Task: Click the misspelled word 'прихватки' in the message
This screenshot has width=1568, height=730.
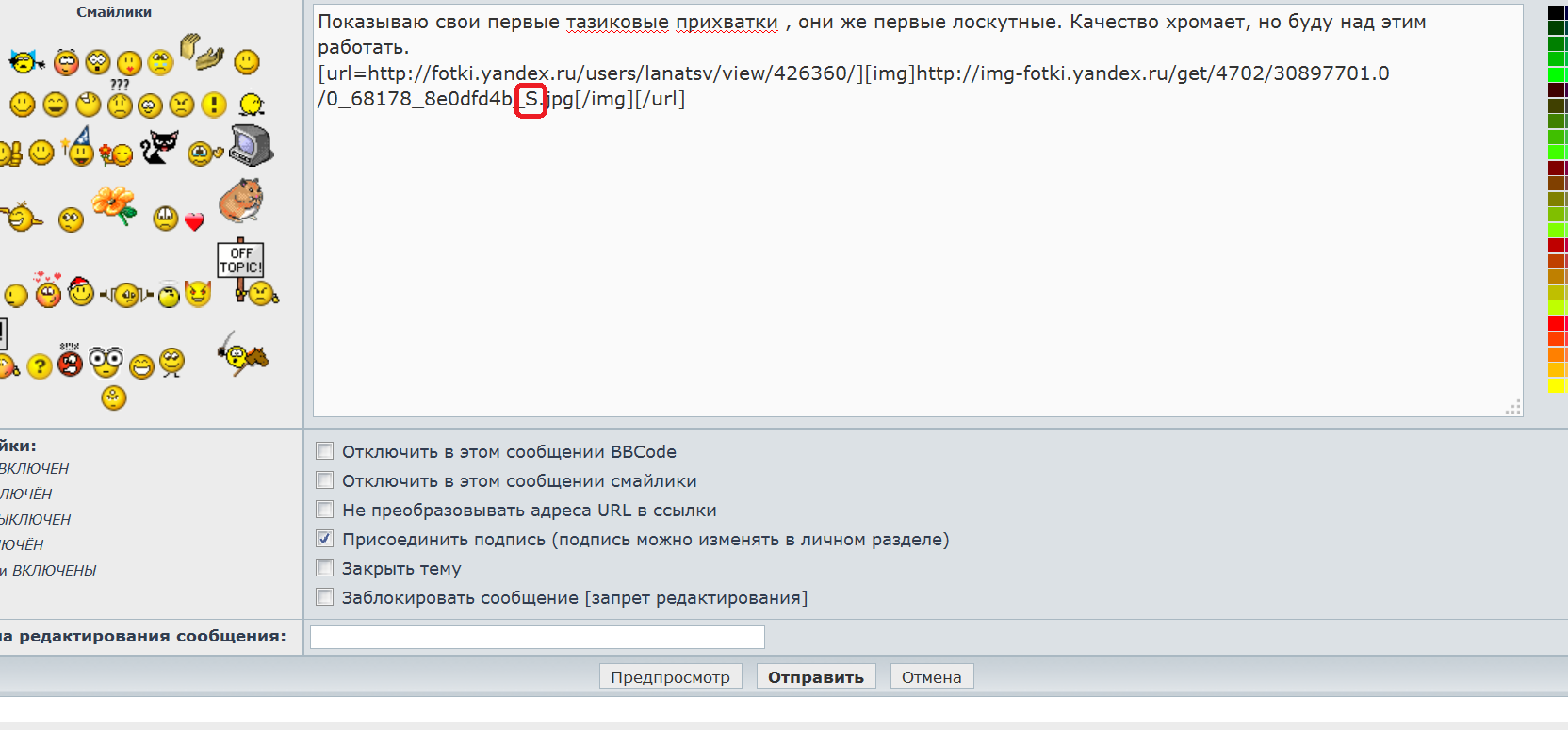Action: pos(727,22)
